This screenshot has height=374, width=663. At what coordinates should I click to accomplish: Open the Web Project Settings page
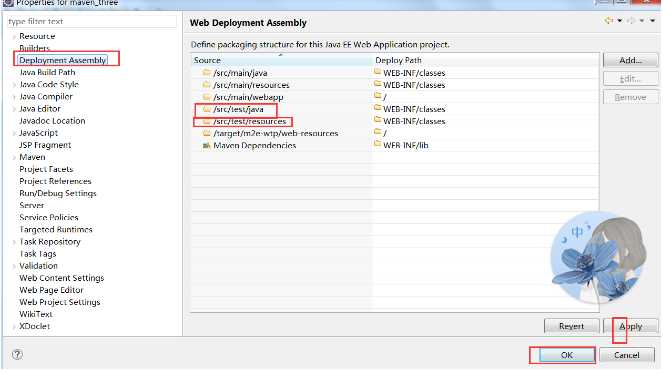click(60, 302)
